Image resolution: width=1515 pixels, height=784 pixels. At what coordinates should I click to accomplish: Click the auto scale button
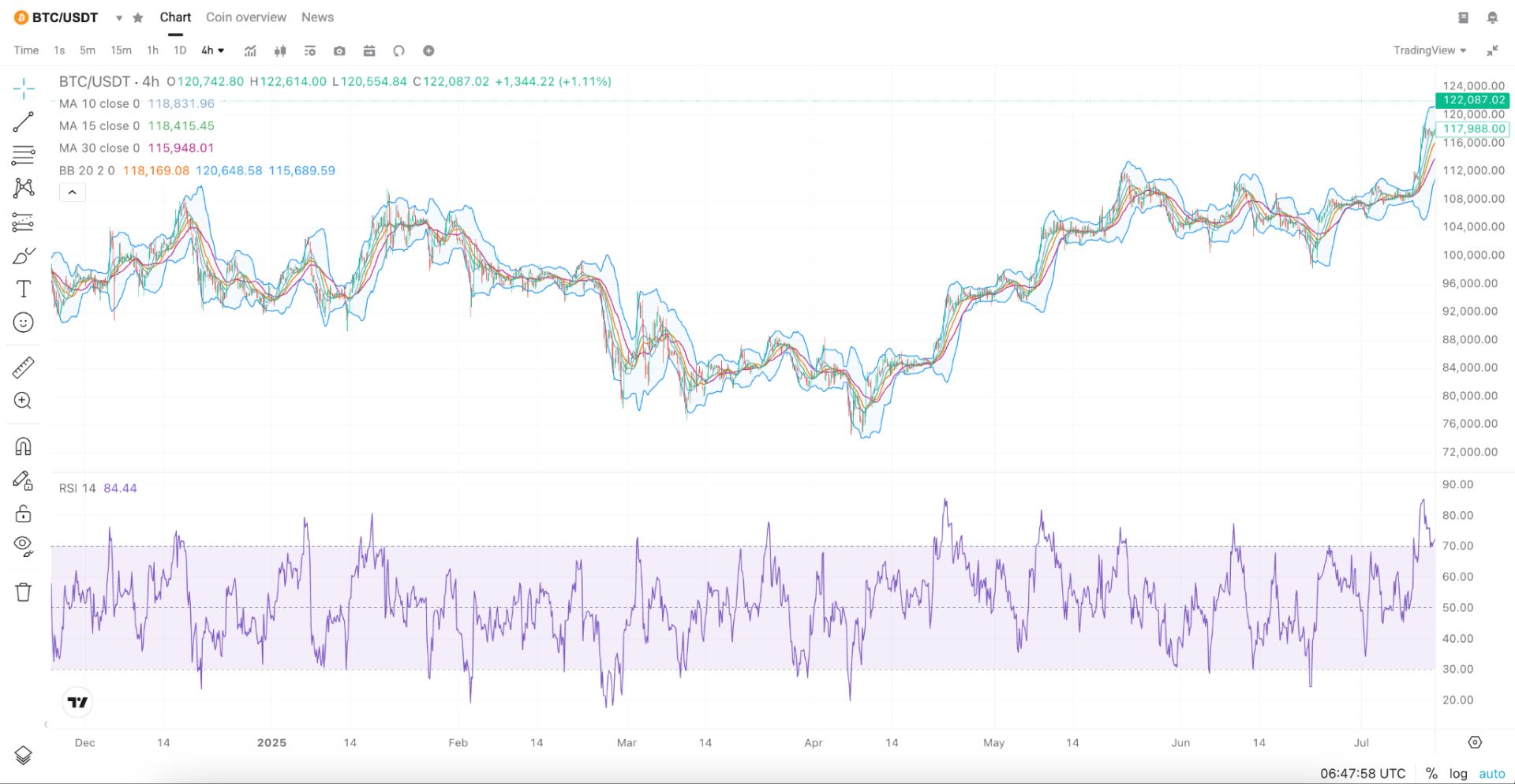point(1492,774)
